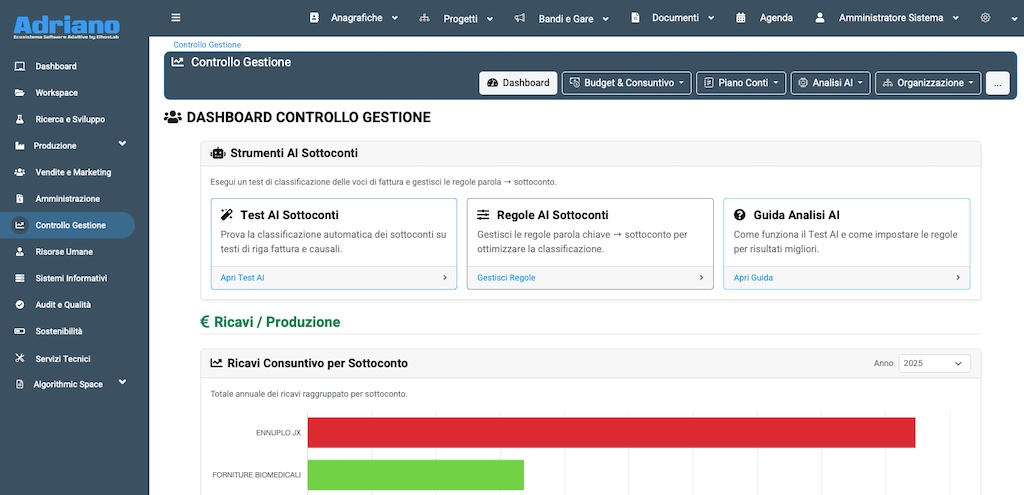1024x495 pixels.
Task: Open the Analisi AI dropdown
Action: (830, 83)
